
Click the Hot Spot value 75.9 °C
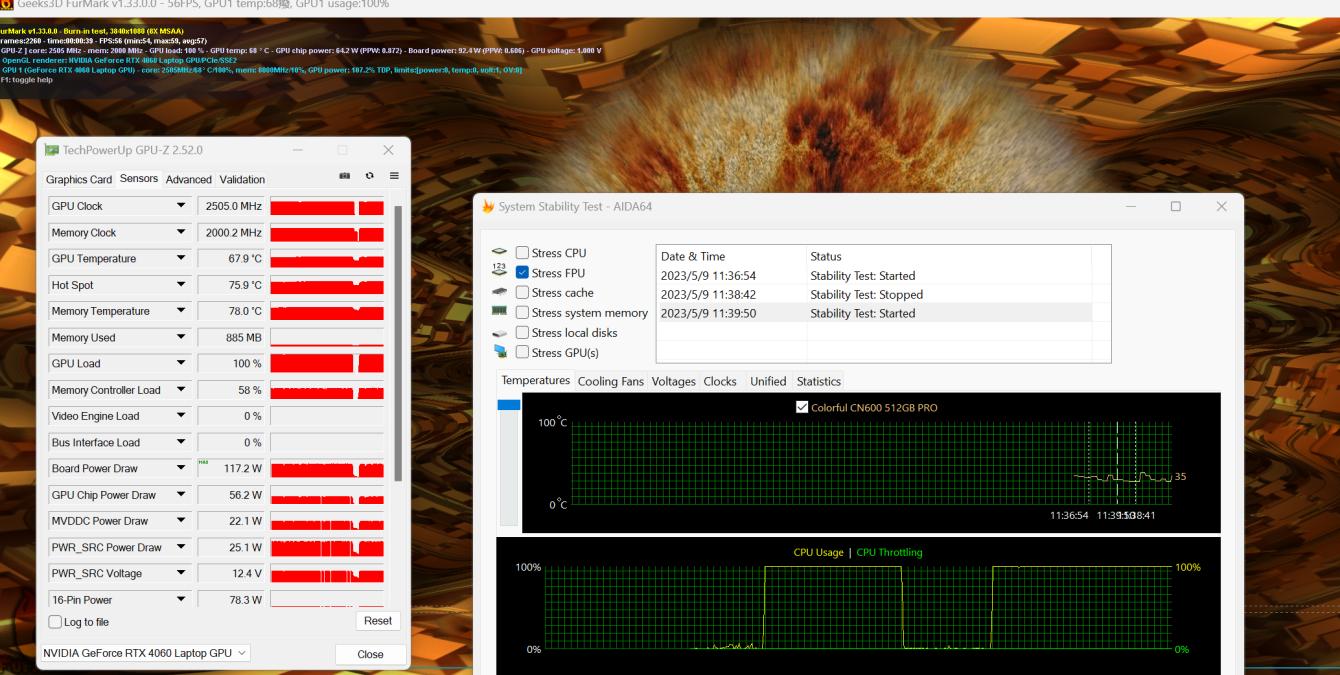click(x=231, y=285)
